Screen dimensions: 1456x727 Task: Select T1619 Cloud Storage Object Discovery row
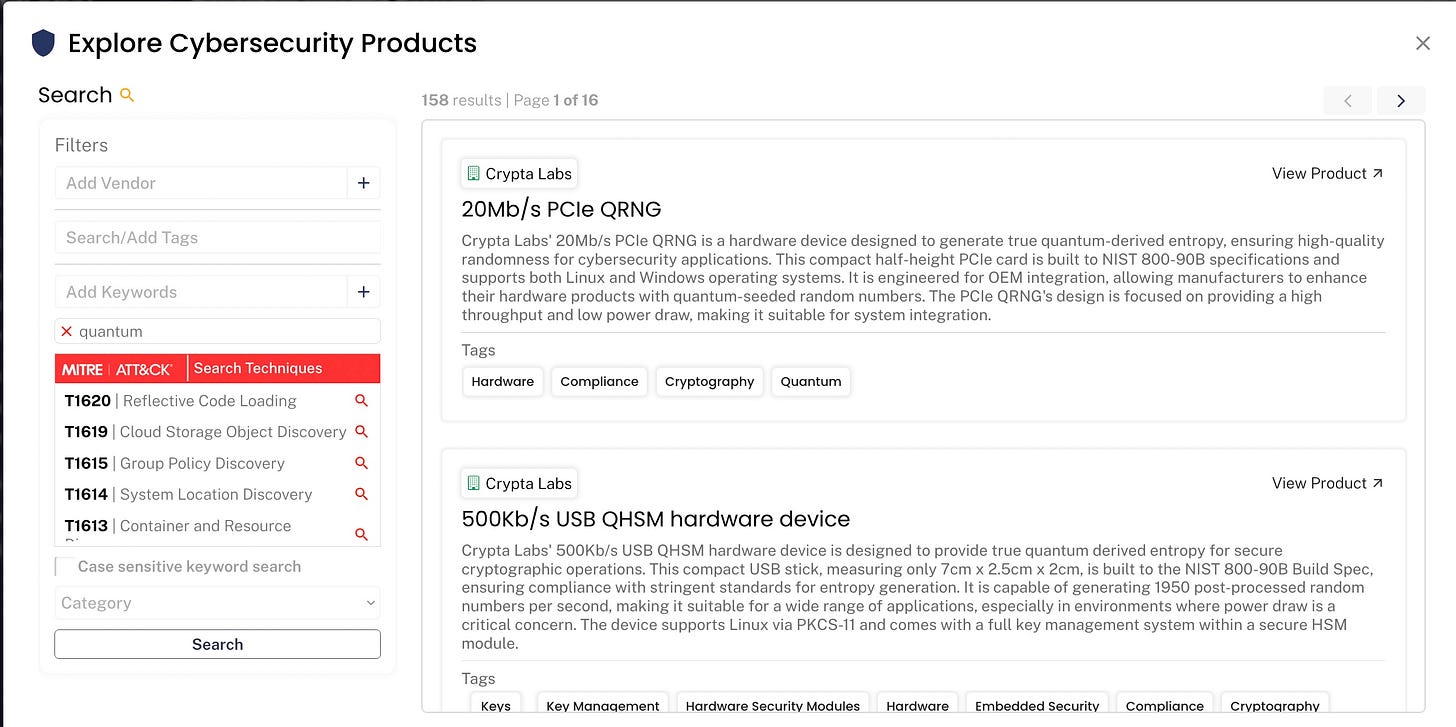coord(217,432)
